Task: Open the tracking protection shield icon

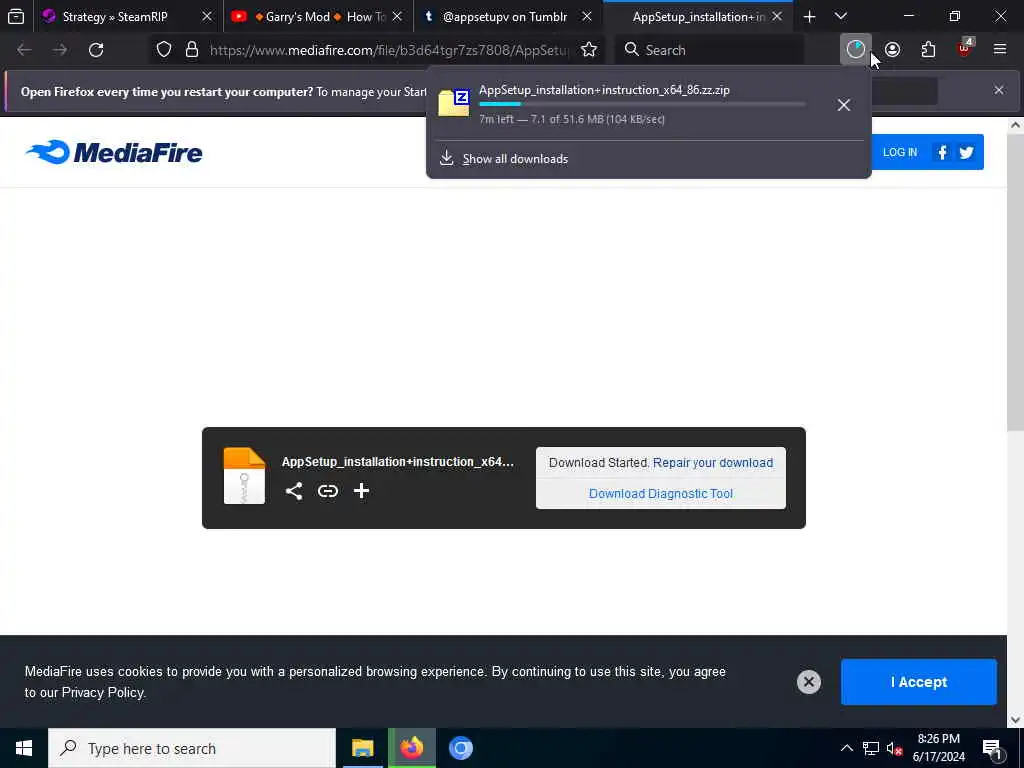Action: point(164,50)
